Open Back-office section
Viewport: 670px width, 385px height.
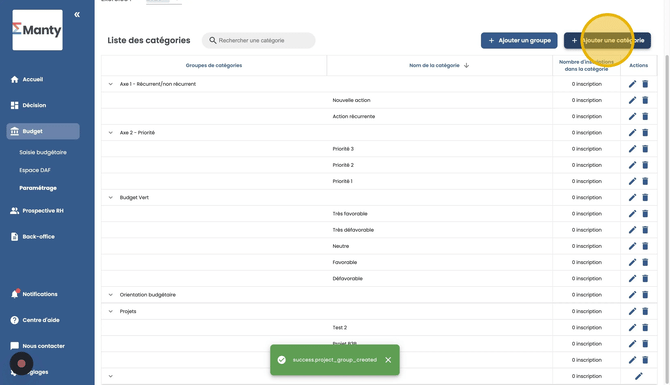pyautogui.click(x=32, y=237)
